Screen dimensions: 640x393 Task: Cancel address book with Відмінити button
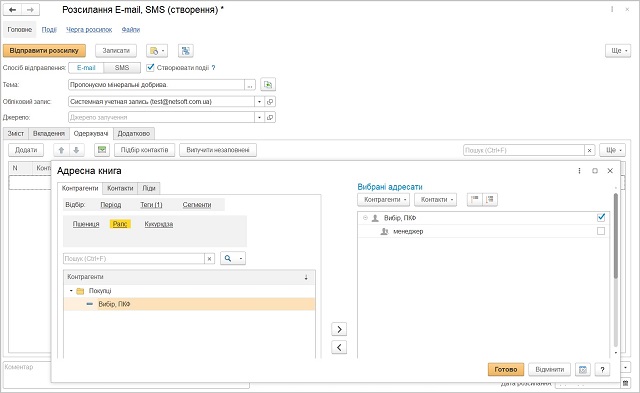[x=550, y=370]
